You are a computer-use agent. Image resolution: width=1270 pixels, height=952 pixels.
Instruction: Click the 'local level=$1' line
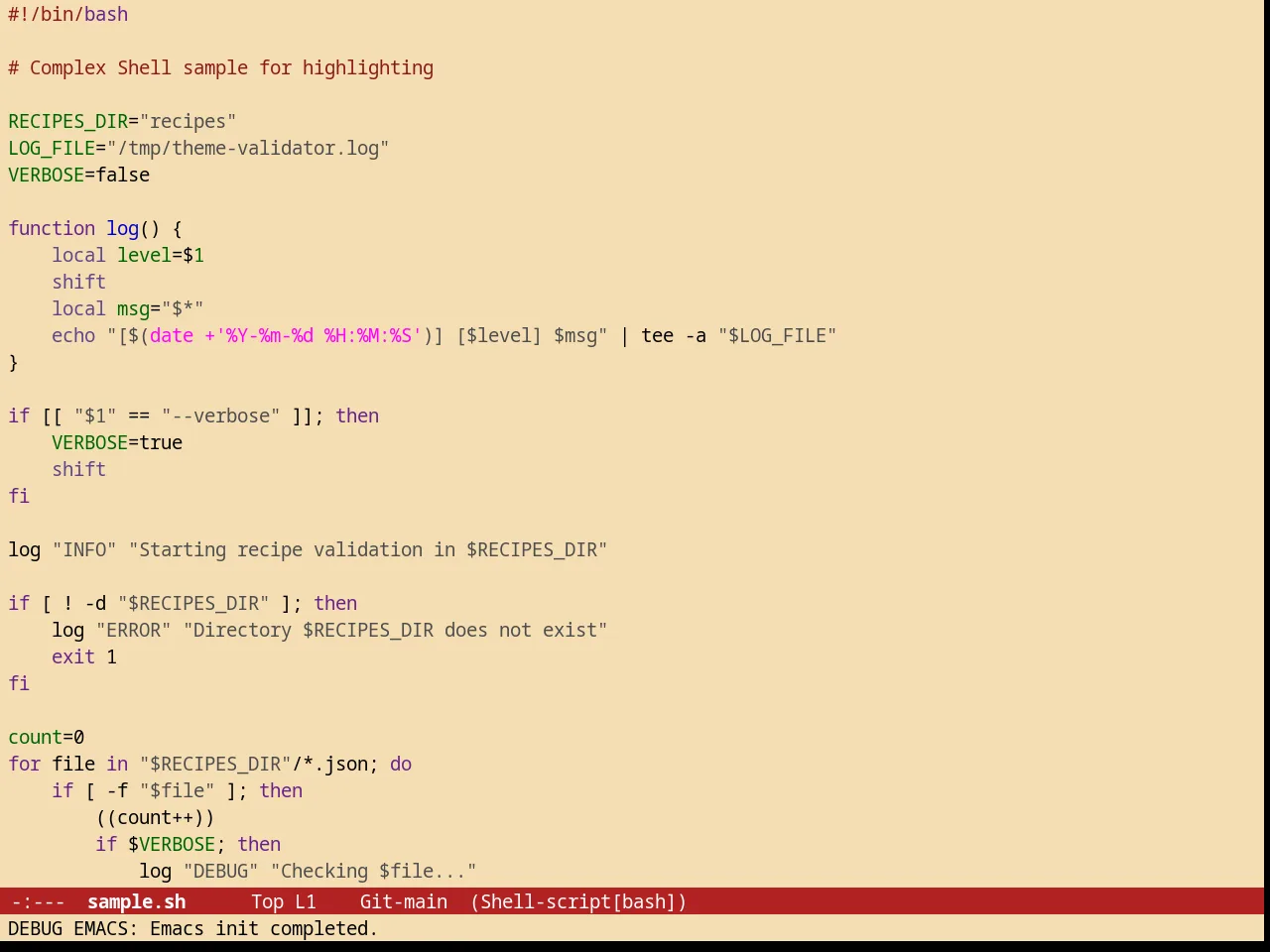pos(128,255)
